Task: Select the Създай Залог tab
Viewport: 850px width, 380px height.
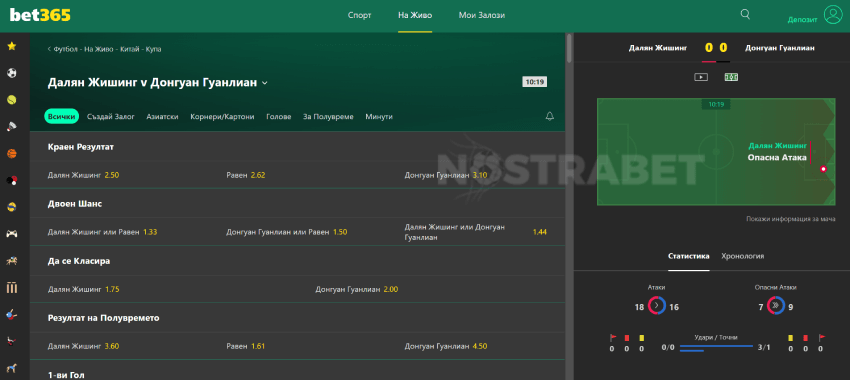Action: coord(111,117)
